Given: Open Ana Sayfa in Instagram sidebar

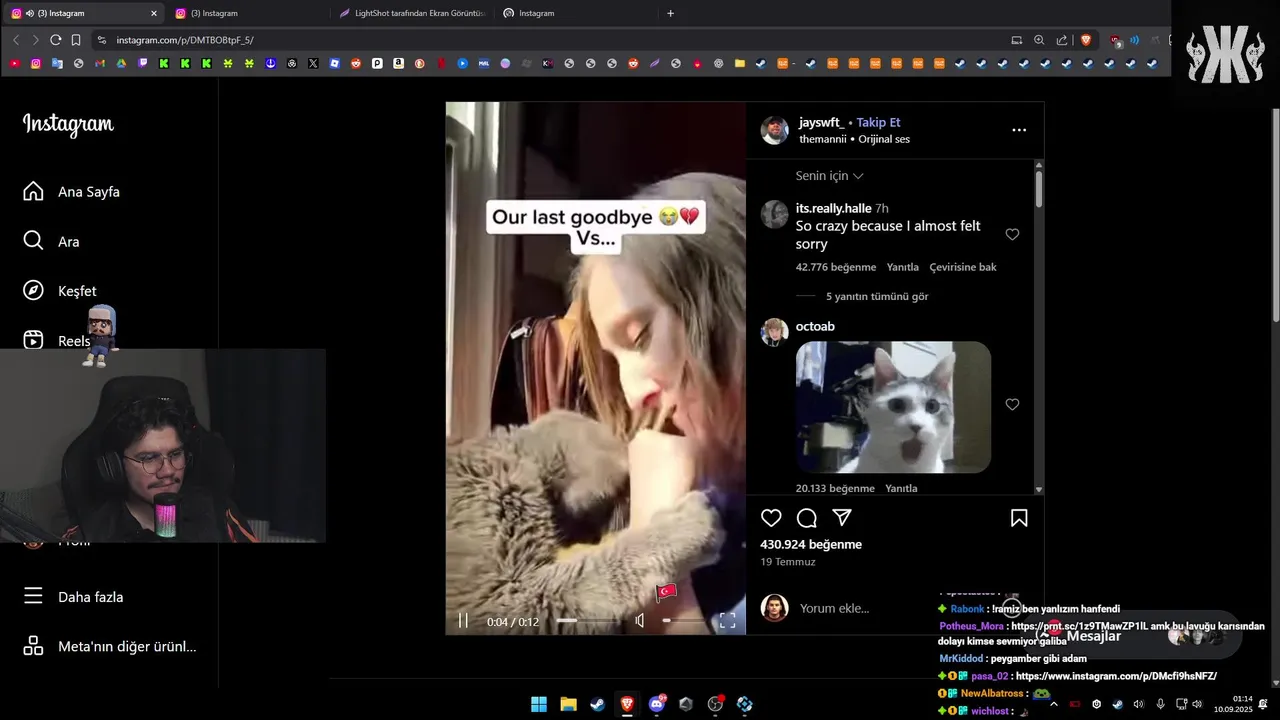Looking at the screenshot, I should pos(72,192).
